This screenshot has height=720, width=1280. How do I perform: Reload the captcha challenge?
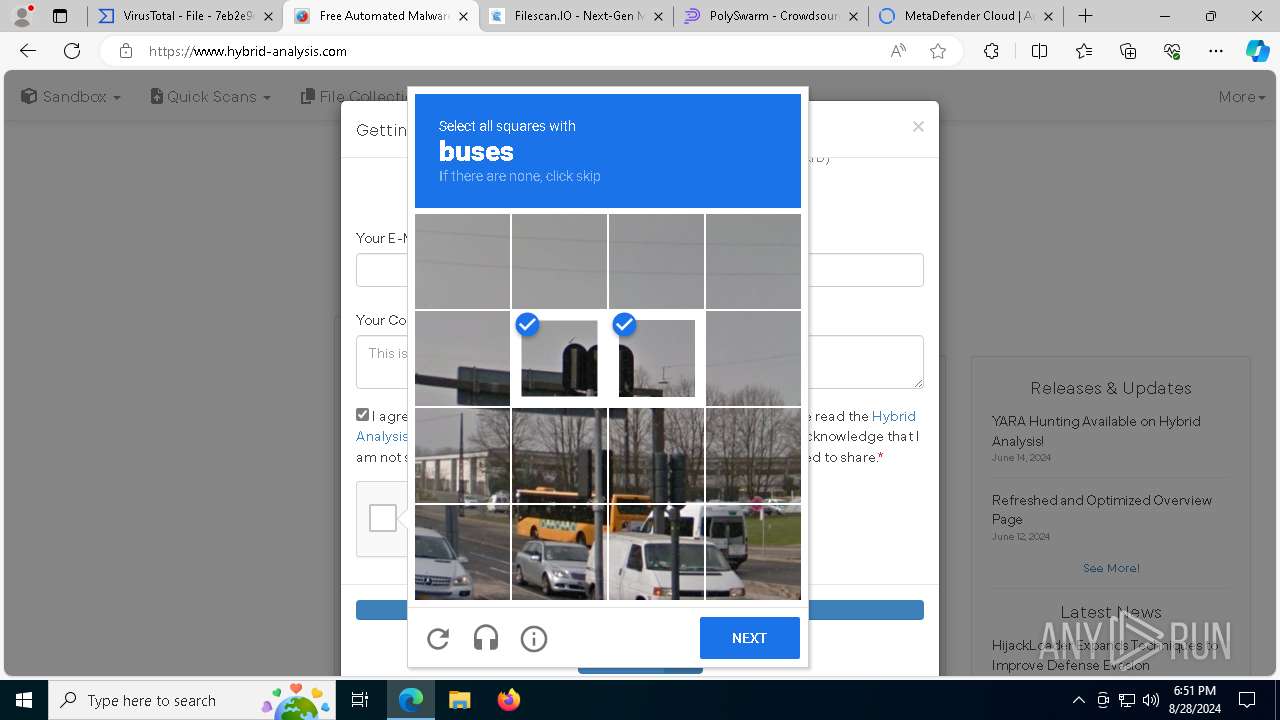[438, 638]
